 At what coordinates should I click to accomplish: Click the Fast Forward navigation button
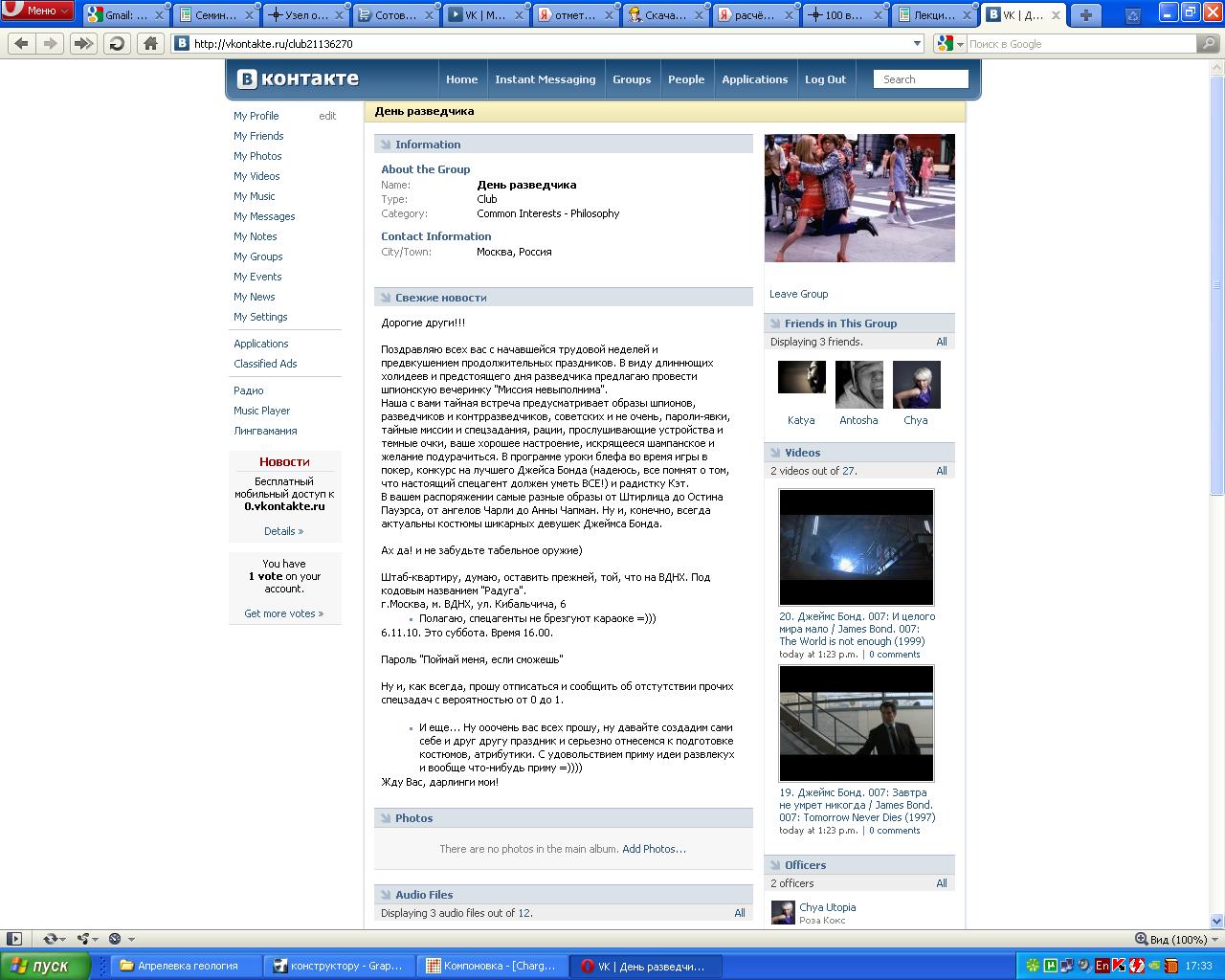click(x=83, y=43)
